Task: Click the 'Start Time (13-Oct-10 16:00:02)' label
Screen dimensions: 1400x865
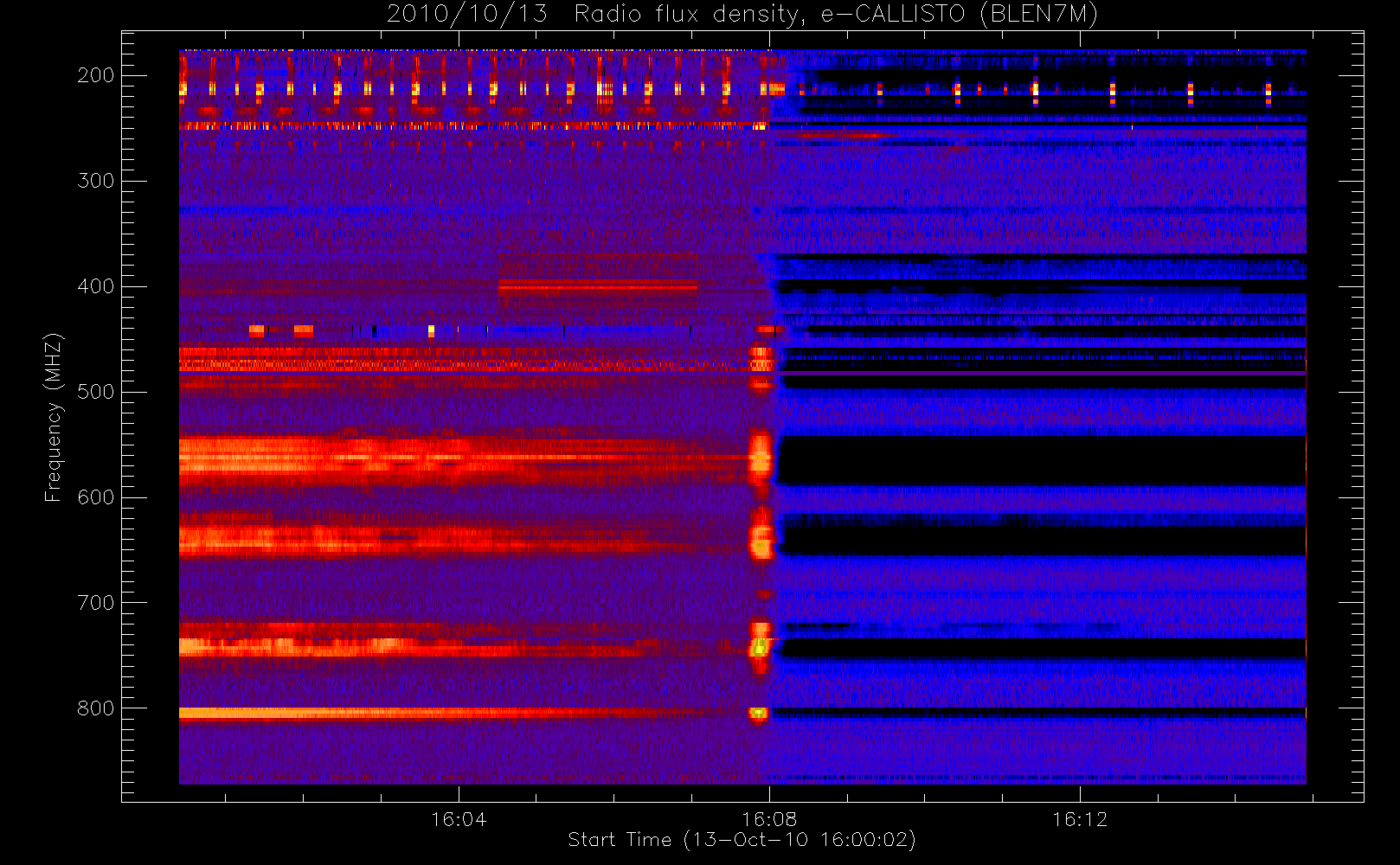Action: (x=742, y=840)
